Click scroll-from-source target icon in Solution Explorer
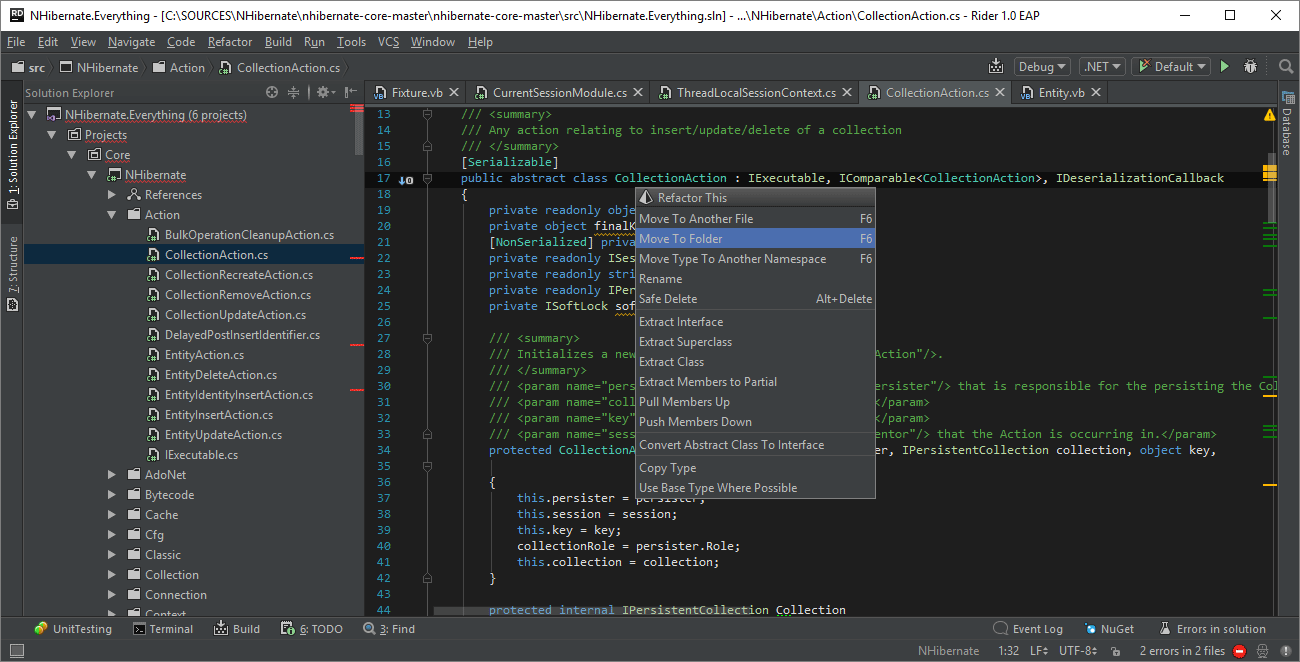The width and height of the screenshot is (1300, 662). 272,92
